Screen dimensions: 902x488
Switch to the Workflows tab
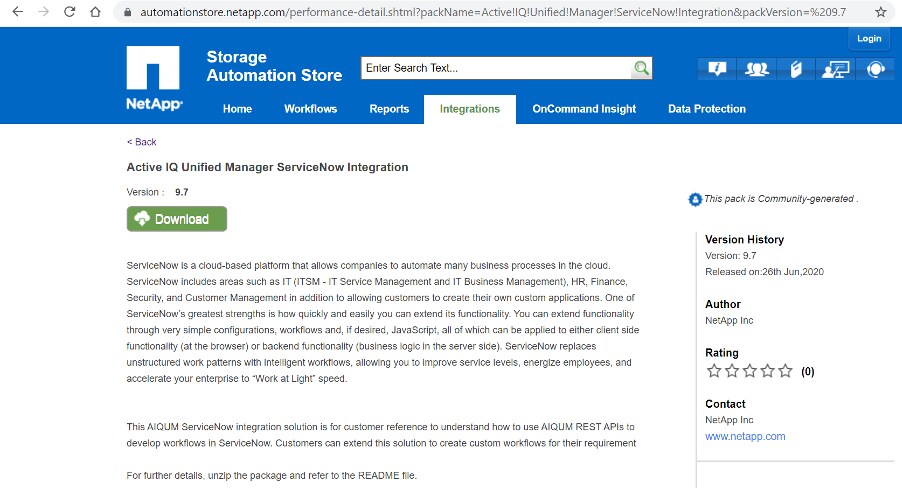[310, 109]
